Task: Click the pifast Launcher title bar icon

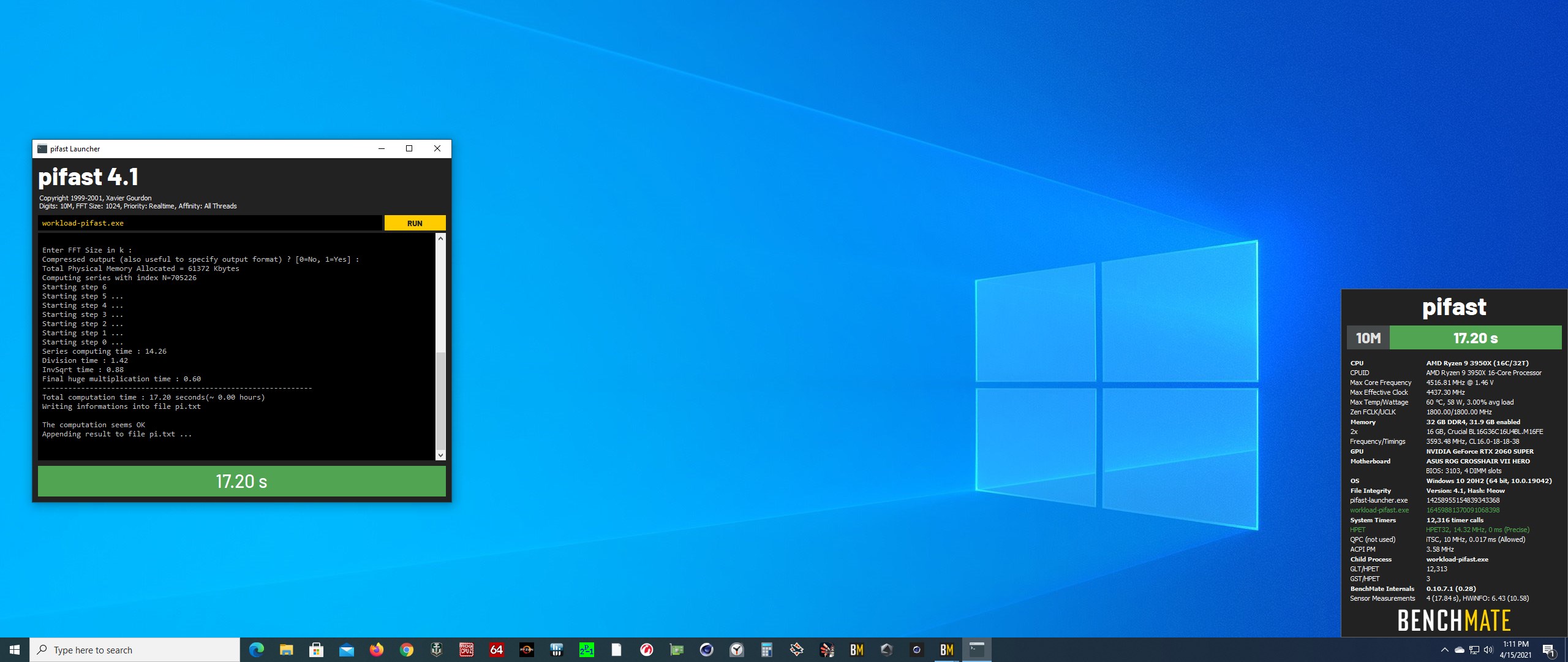Action: coord(42,148)
